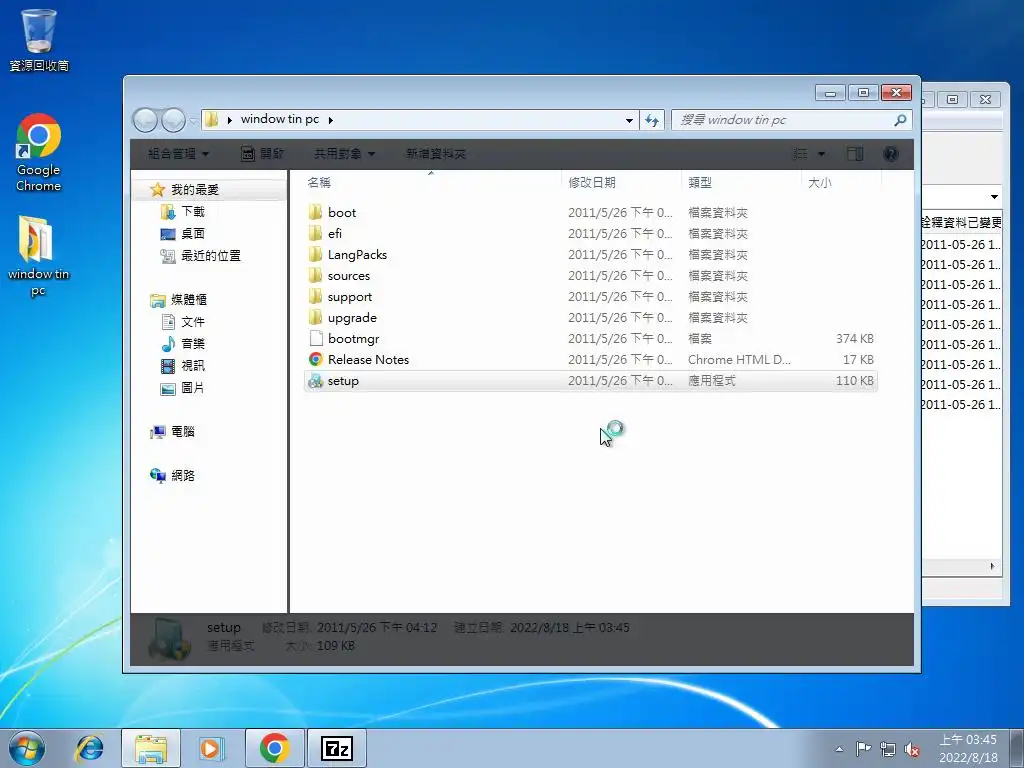Select 我的最愛 in navigation pane

(195, 189)
